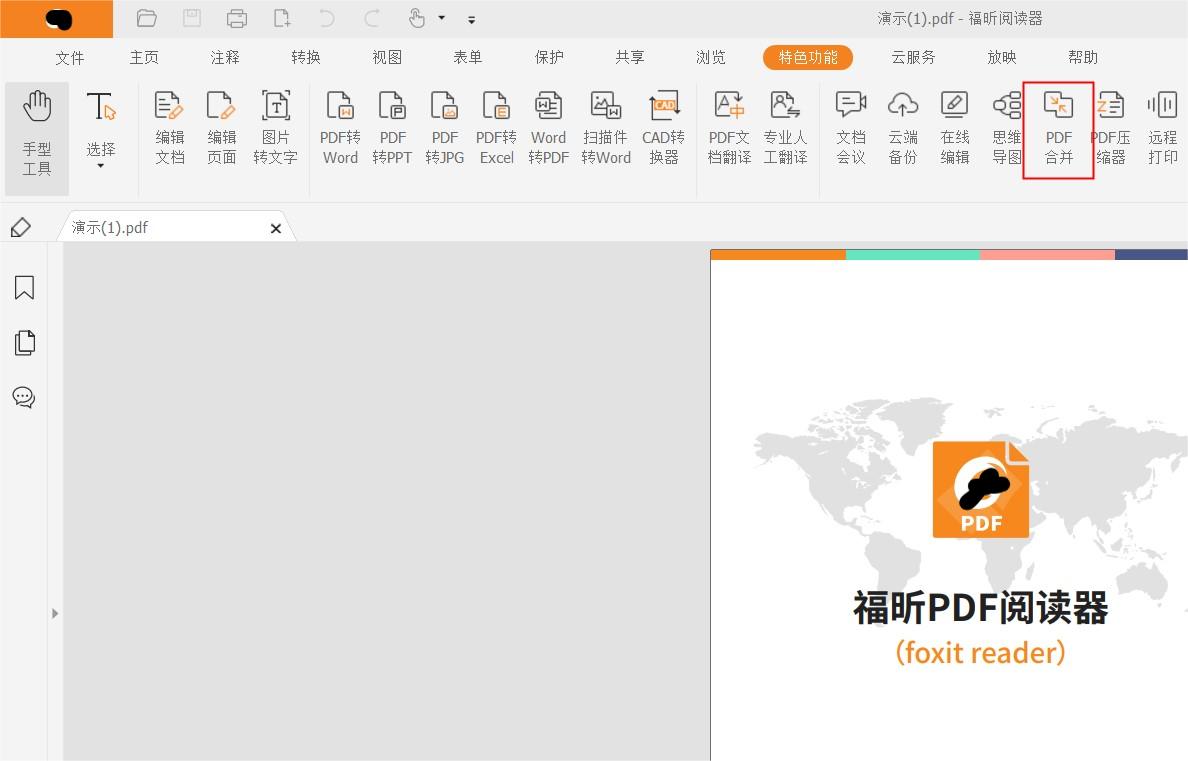Open the bookmarks panel in sidebar
The height and width of the screenshot is (761, 1188).
click(23, 287)
